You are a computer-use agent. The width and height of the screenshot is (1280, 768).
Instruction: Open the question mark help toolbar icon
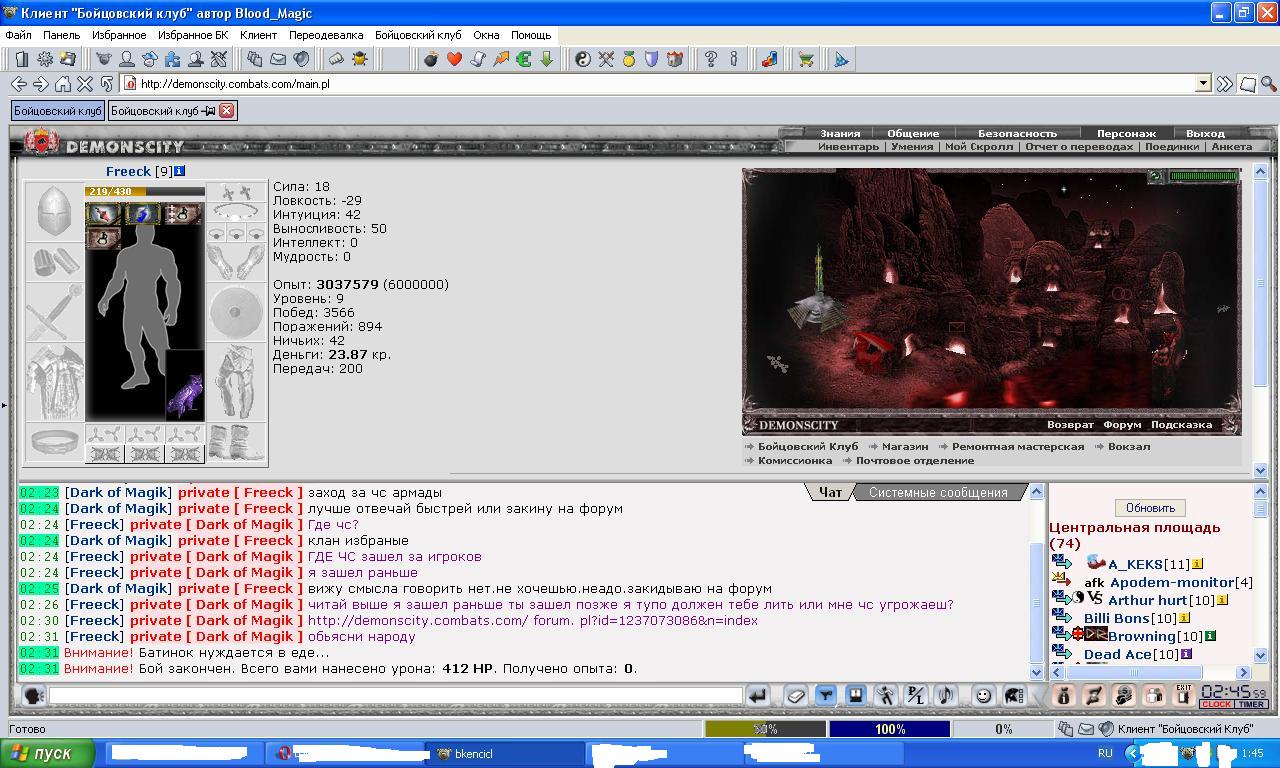pyautogui.click(x=711, y=60)
